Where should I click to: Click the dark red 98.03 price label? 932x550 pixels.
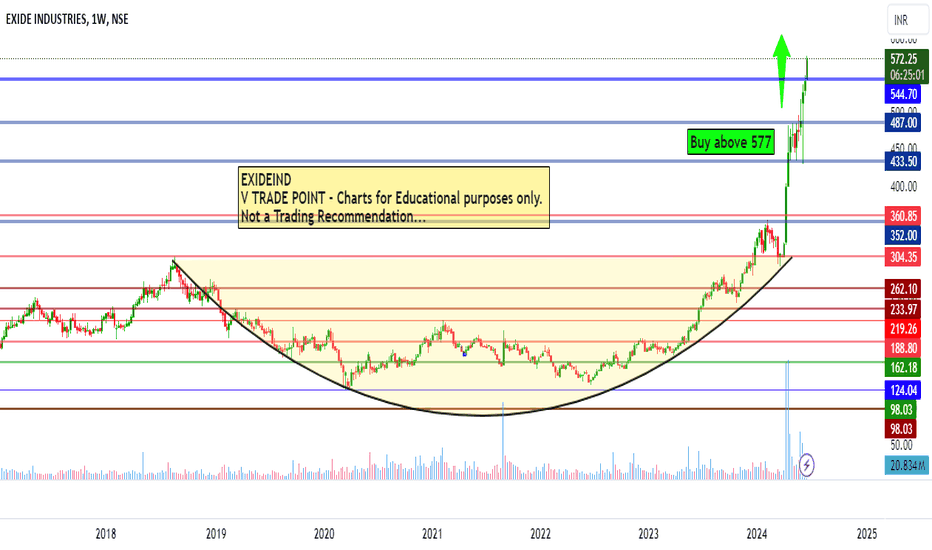tap(900, 429)
